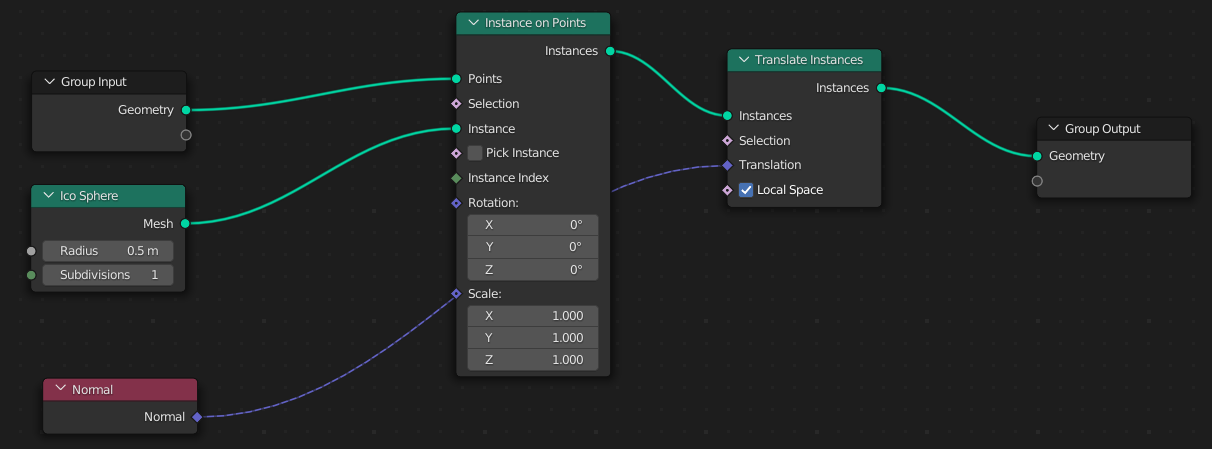The width and height of the screenshot is (1212, 449).
Task: Click the Instance Index diamond socket
Action: [x=456, y=178]
